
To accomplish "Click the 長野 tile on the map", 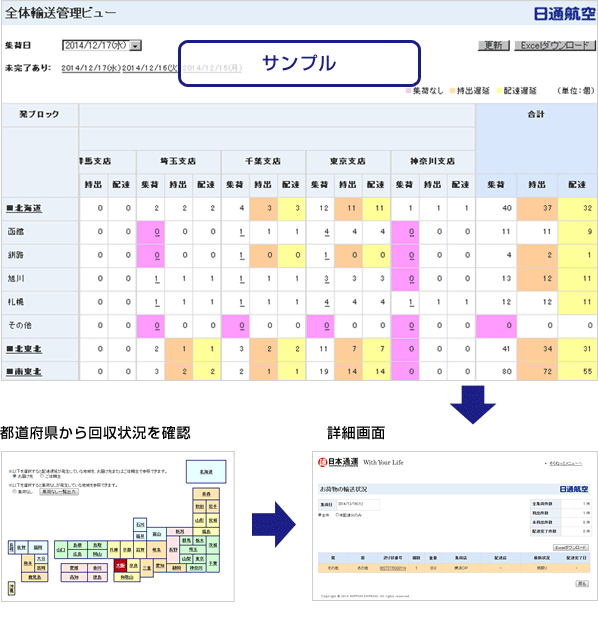I will tap(173, 550).
